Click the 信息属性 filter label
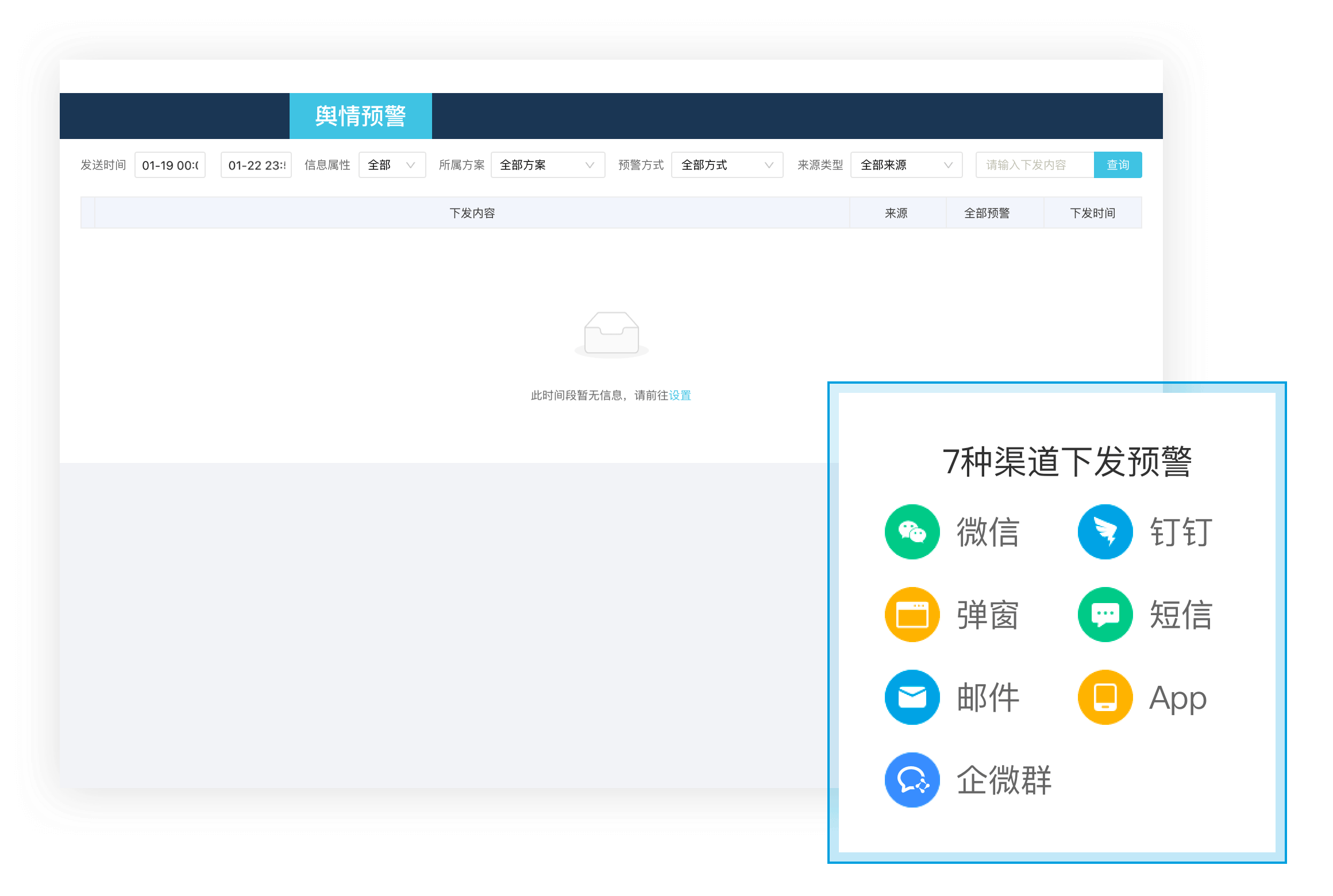 (327, 165)
